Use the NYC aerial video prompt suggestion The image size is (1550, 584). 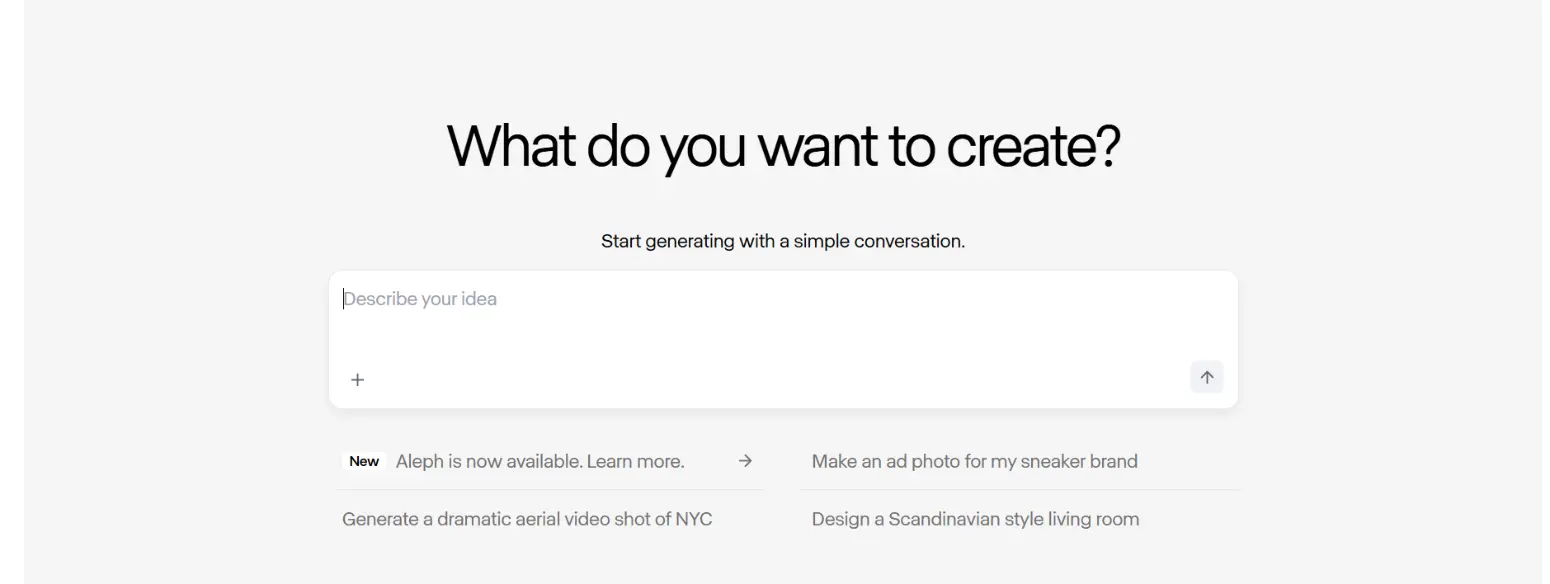(527, 519)
